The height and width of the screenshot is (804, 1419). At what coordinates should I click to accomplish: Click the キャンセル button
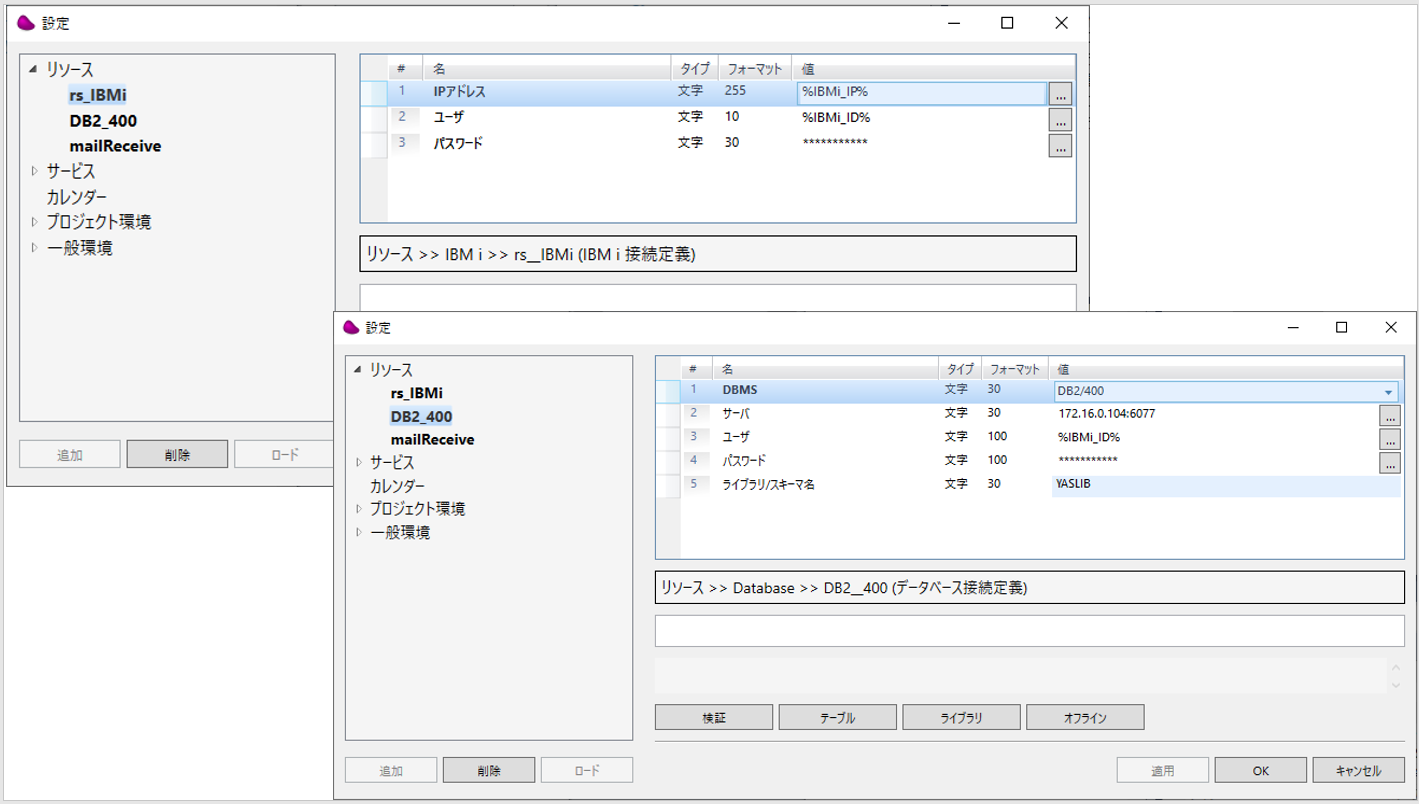click(1358, 770)
